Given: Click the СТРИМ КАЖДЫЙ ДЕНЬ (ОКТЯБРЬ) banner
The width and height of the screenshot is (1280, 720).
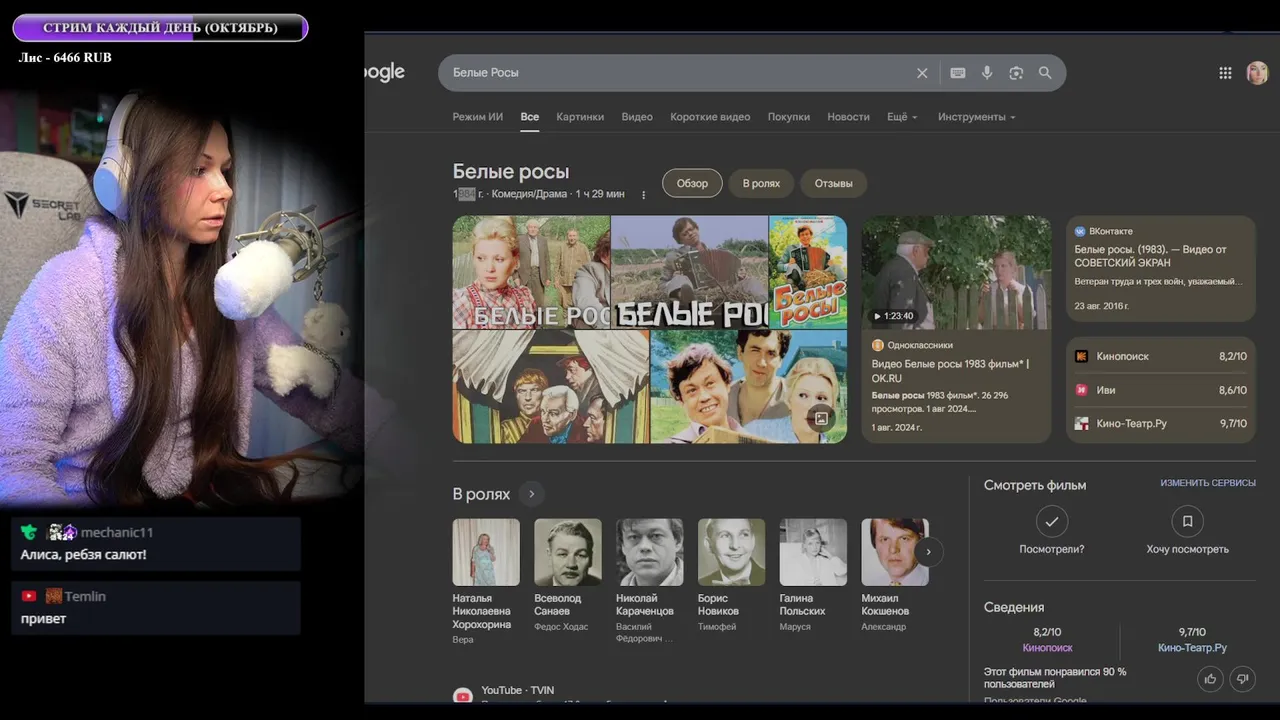Looking at the screenshot, I should tap(160, 28).
